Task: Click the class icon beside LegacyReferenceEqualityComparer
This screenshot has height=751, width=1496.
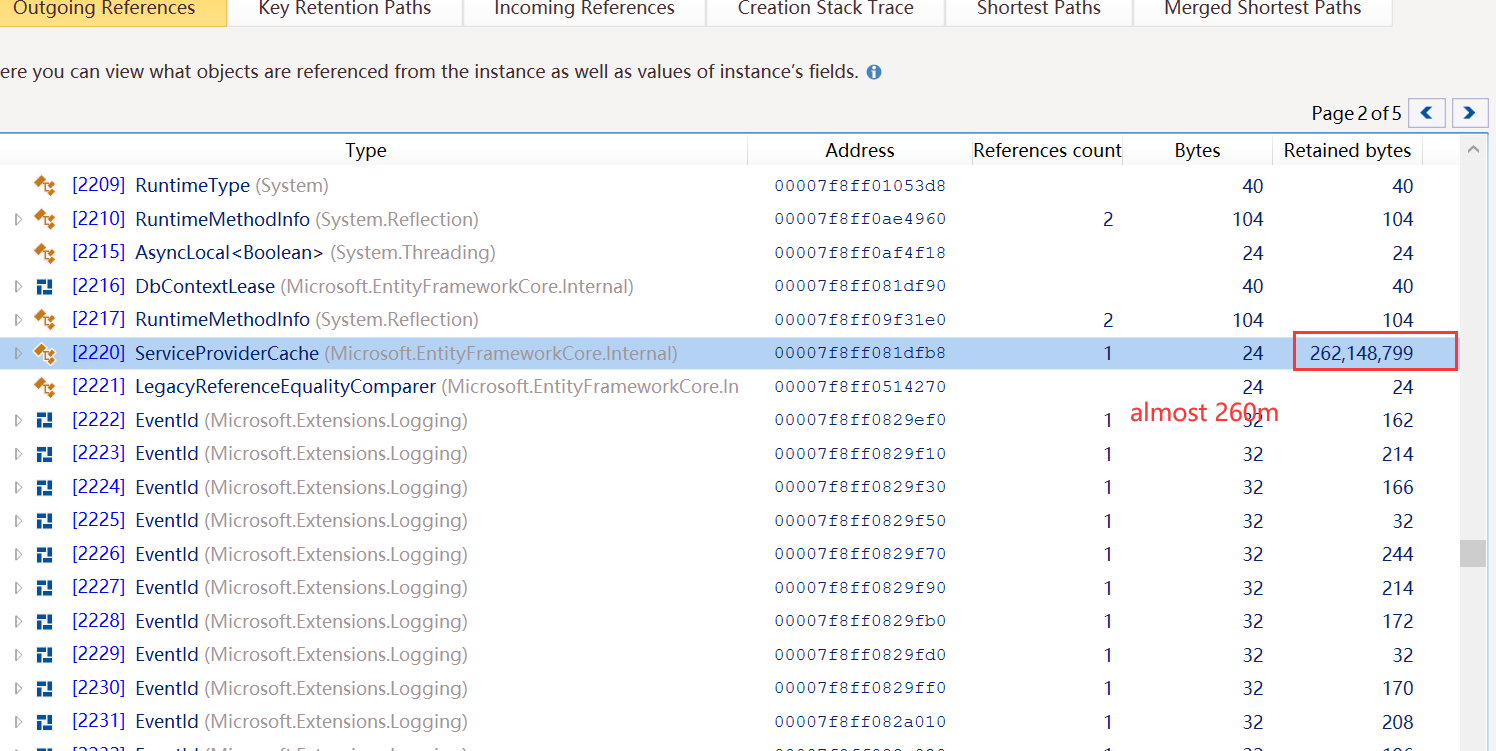Action: pos(44,386)
